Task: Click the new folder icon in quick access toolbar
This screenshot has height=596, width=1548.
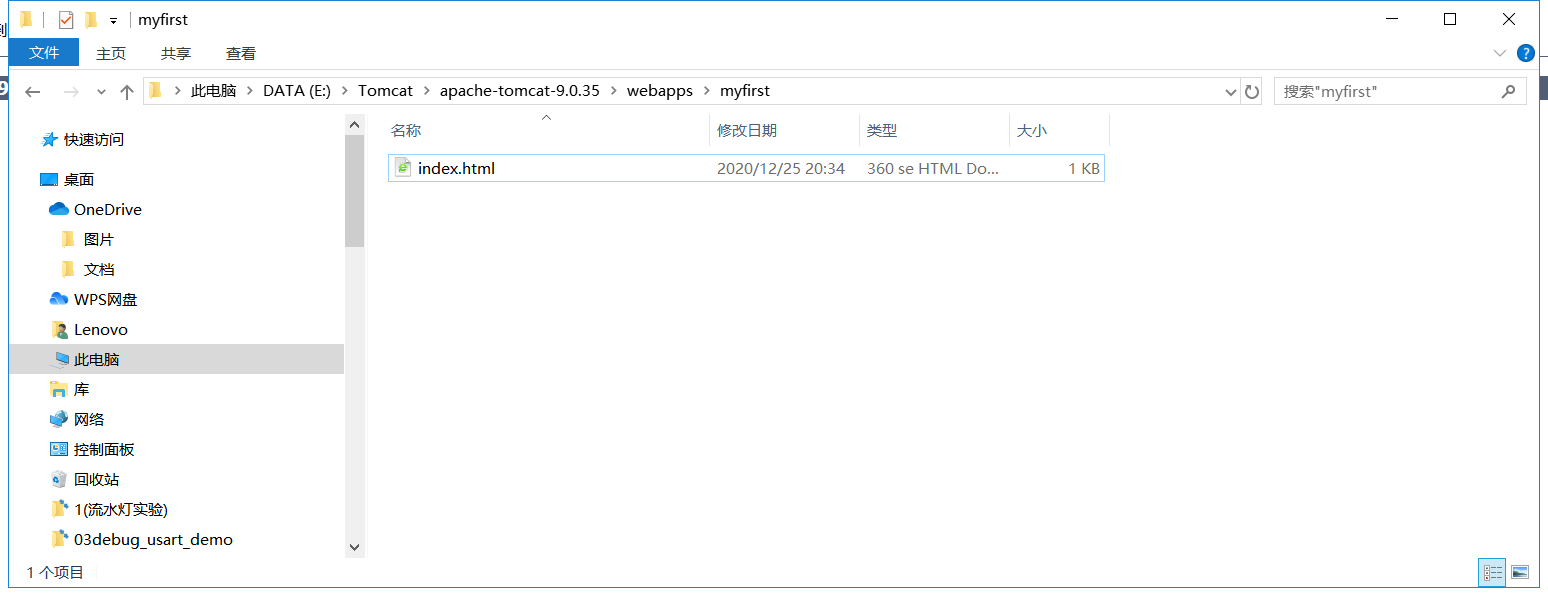Action: [91, 20]
